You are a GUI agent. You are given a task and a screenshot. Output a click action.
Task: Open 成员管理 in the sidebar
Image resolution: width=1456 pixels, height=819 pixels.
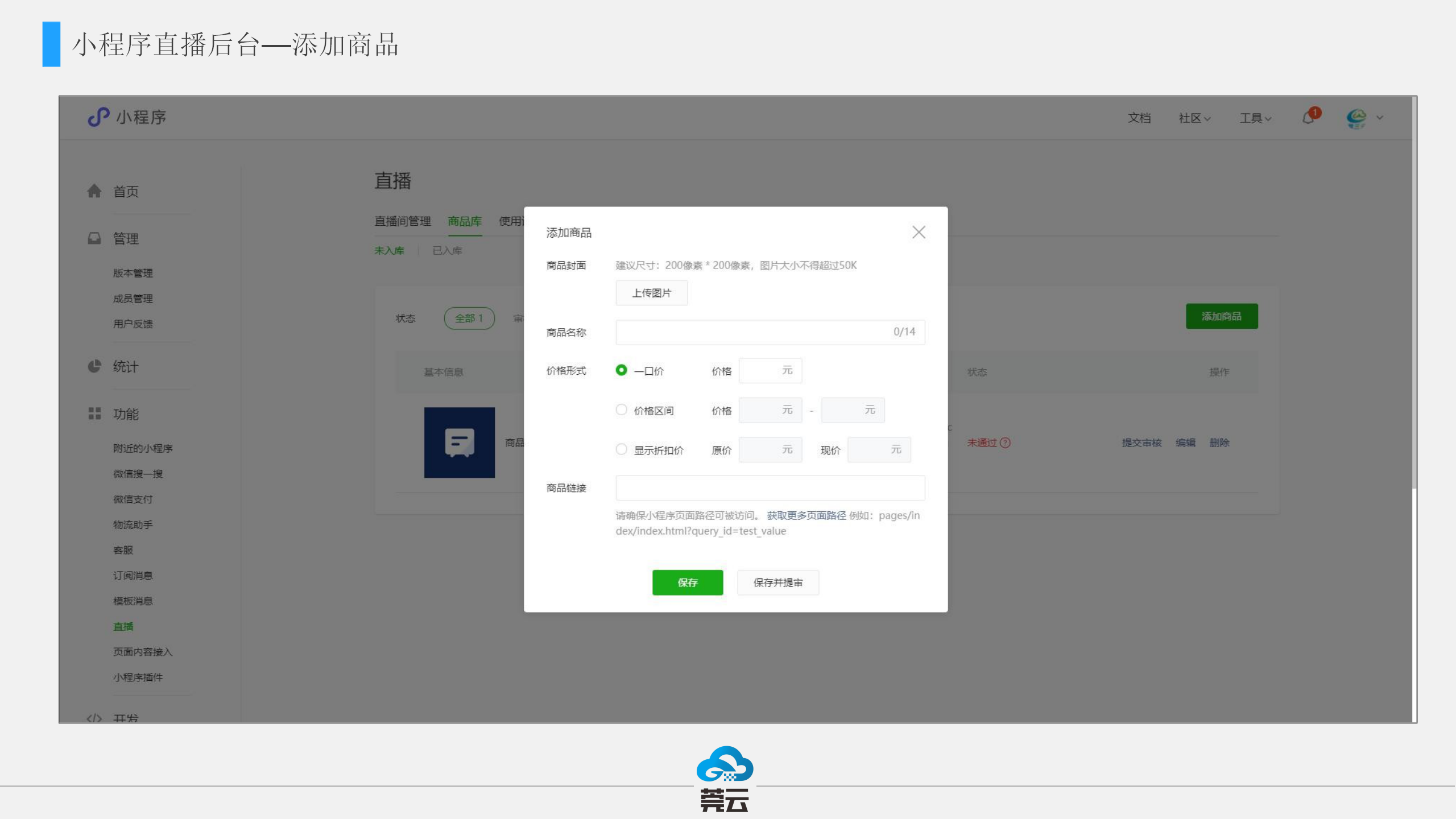click(133, 299)
